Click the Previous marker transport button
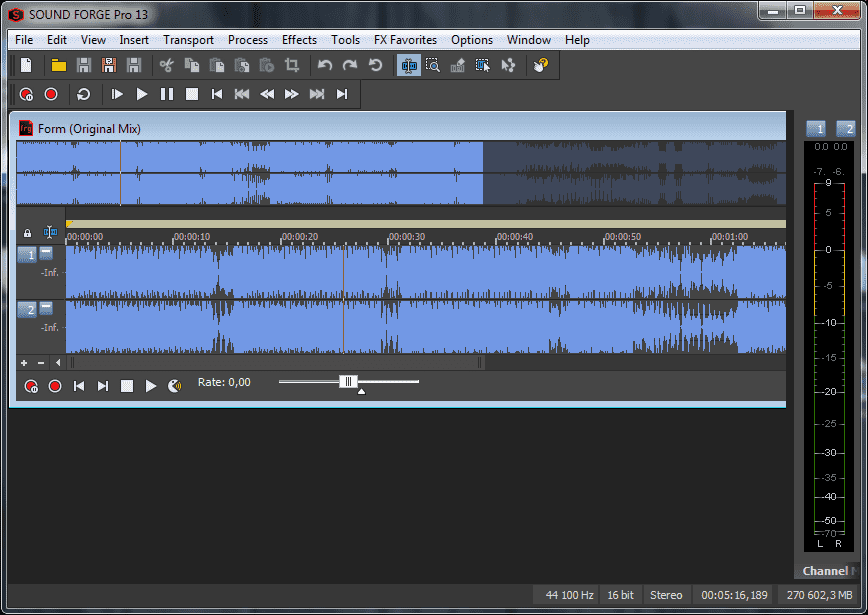This screenshot has height=615, width=868. pos(242,95)
